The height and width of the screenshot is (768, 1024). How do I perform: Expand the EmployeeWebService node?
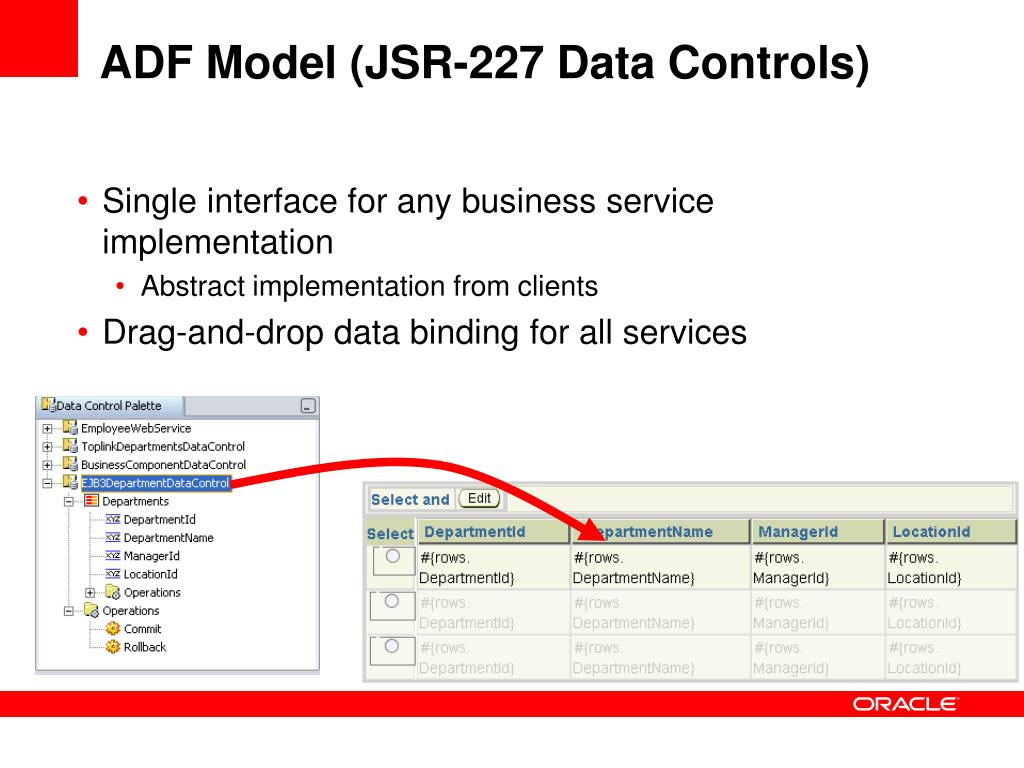pyautogui.click(x=47, y=428)
